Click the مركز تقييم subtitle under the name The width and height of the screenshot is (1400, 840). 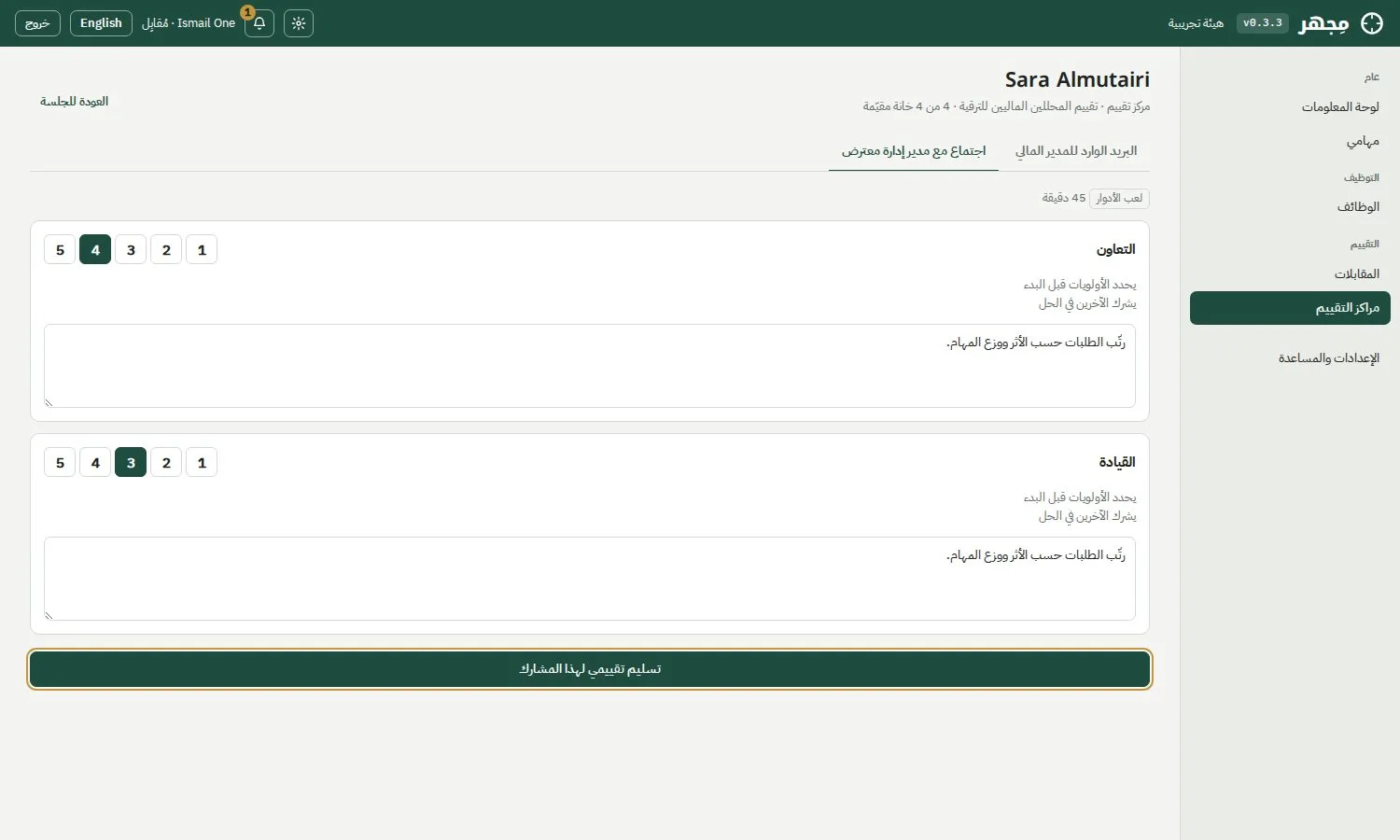[1006, 107]
